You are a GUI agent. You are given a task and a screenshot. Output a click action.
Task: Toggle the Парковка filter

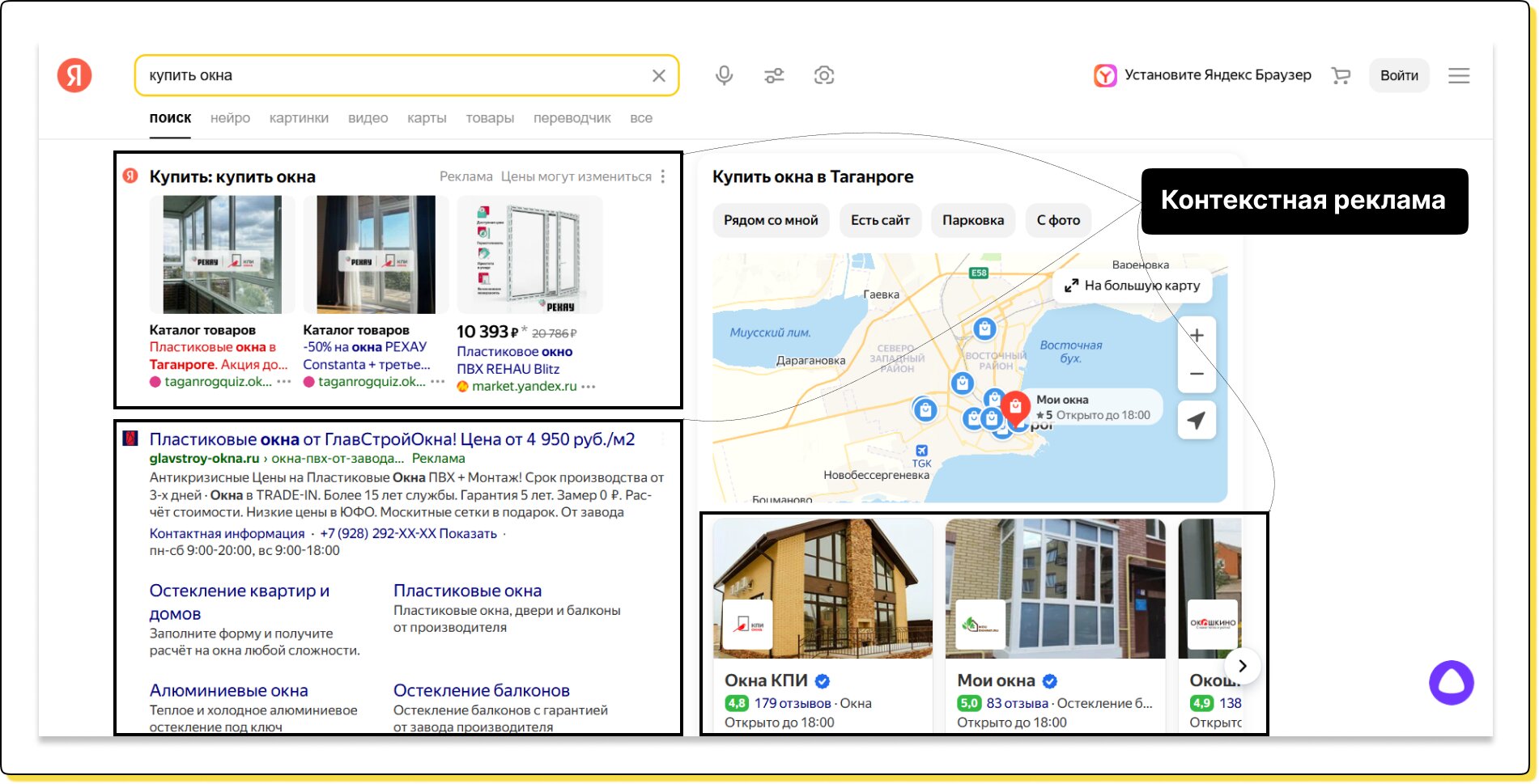coord(973,220)
